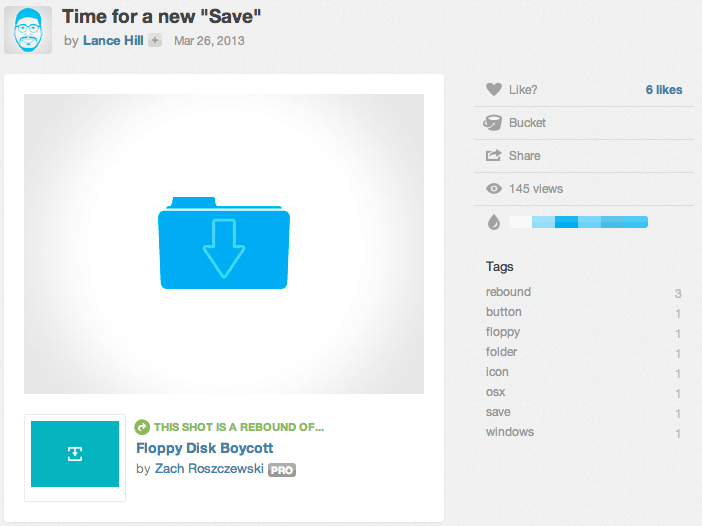Open the Floppy Disk Boycott shot
702x526 pixels.
tap(204, 448)
